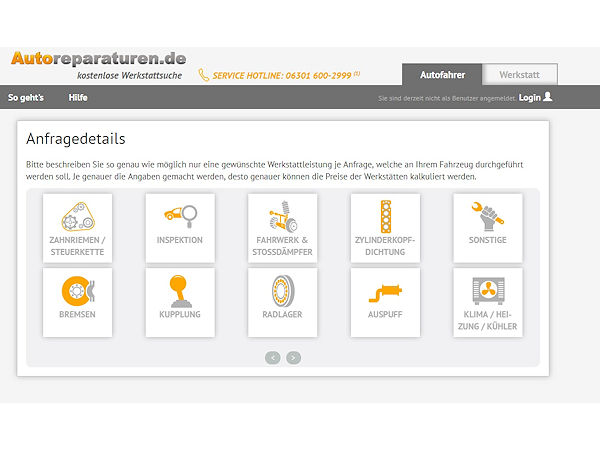Click the RADLAGER label text
The image size is (600, 450).
282,314
